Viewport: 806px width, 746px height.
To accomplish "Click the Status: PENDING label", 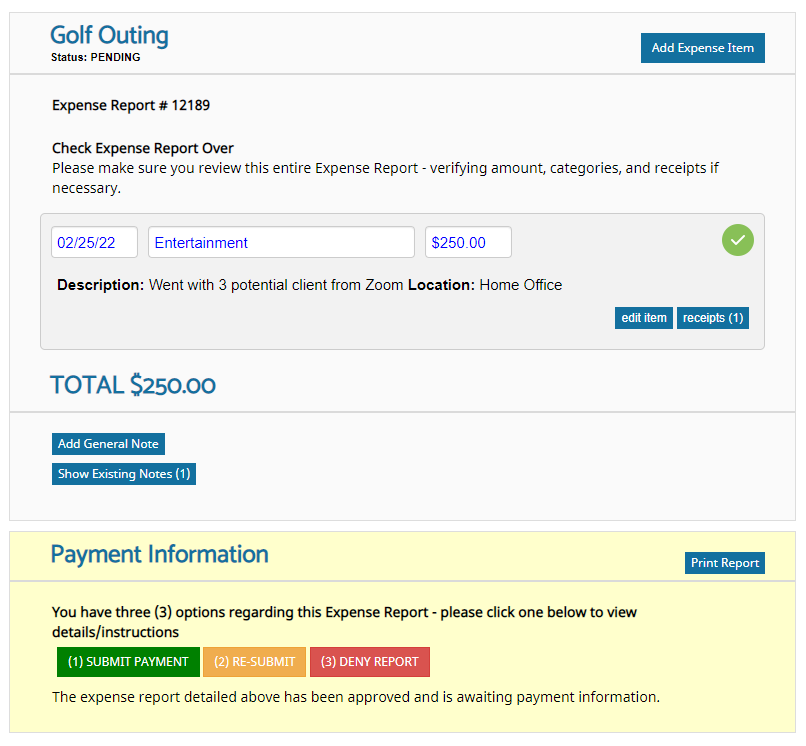I will (x=96, y=57).
